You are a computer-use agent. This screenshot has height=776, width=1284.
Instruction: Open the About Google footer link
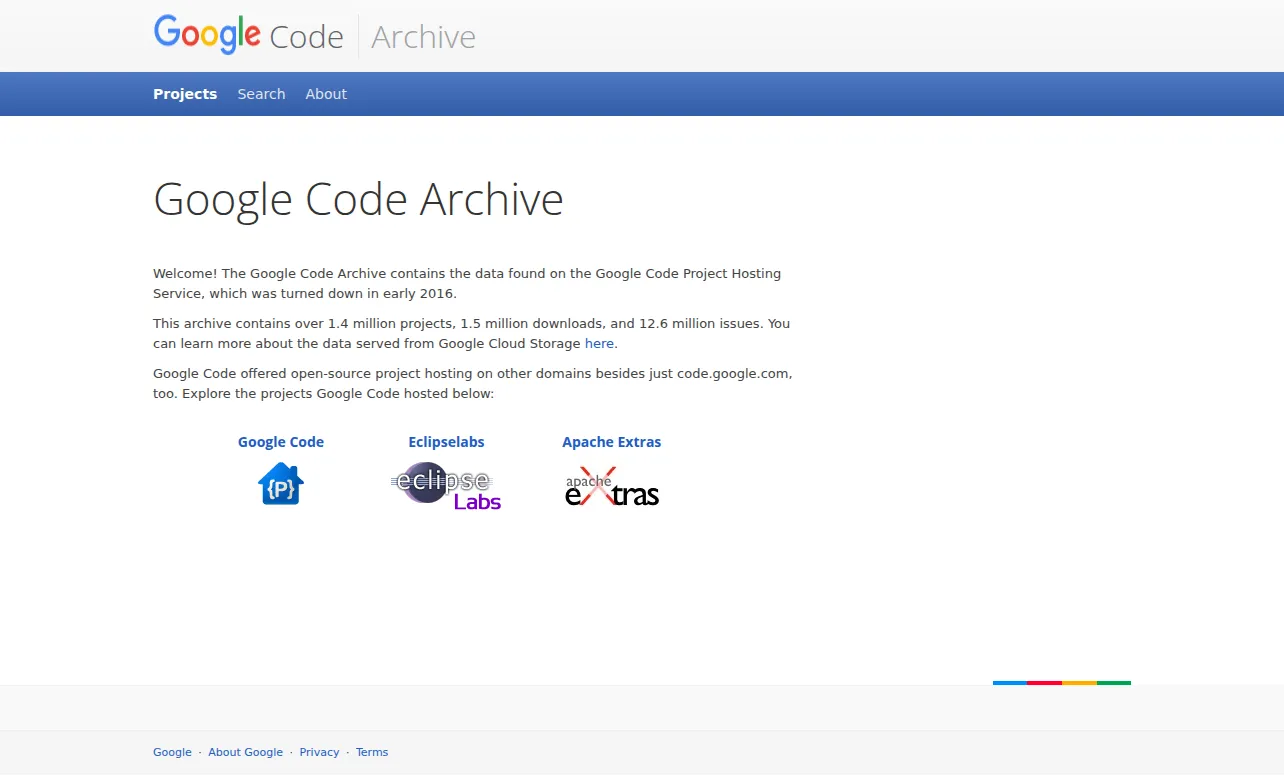click(x=246, y=752)
